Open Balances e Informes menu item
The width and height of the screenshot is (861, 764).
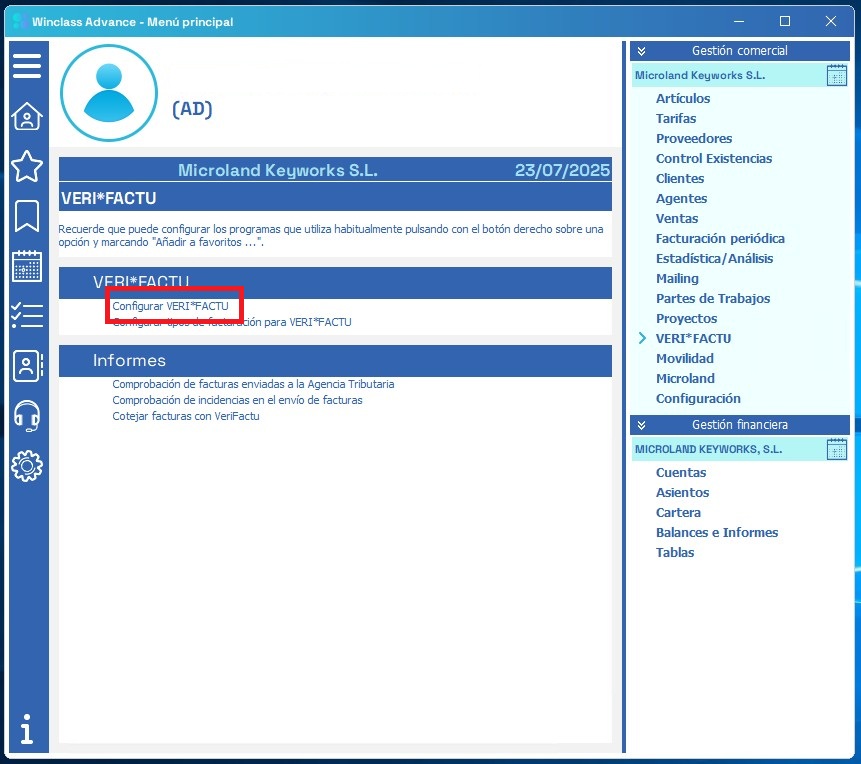coord(716,533)
